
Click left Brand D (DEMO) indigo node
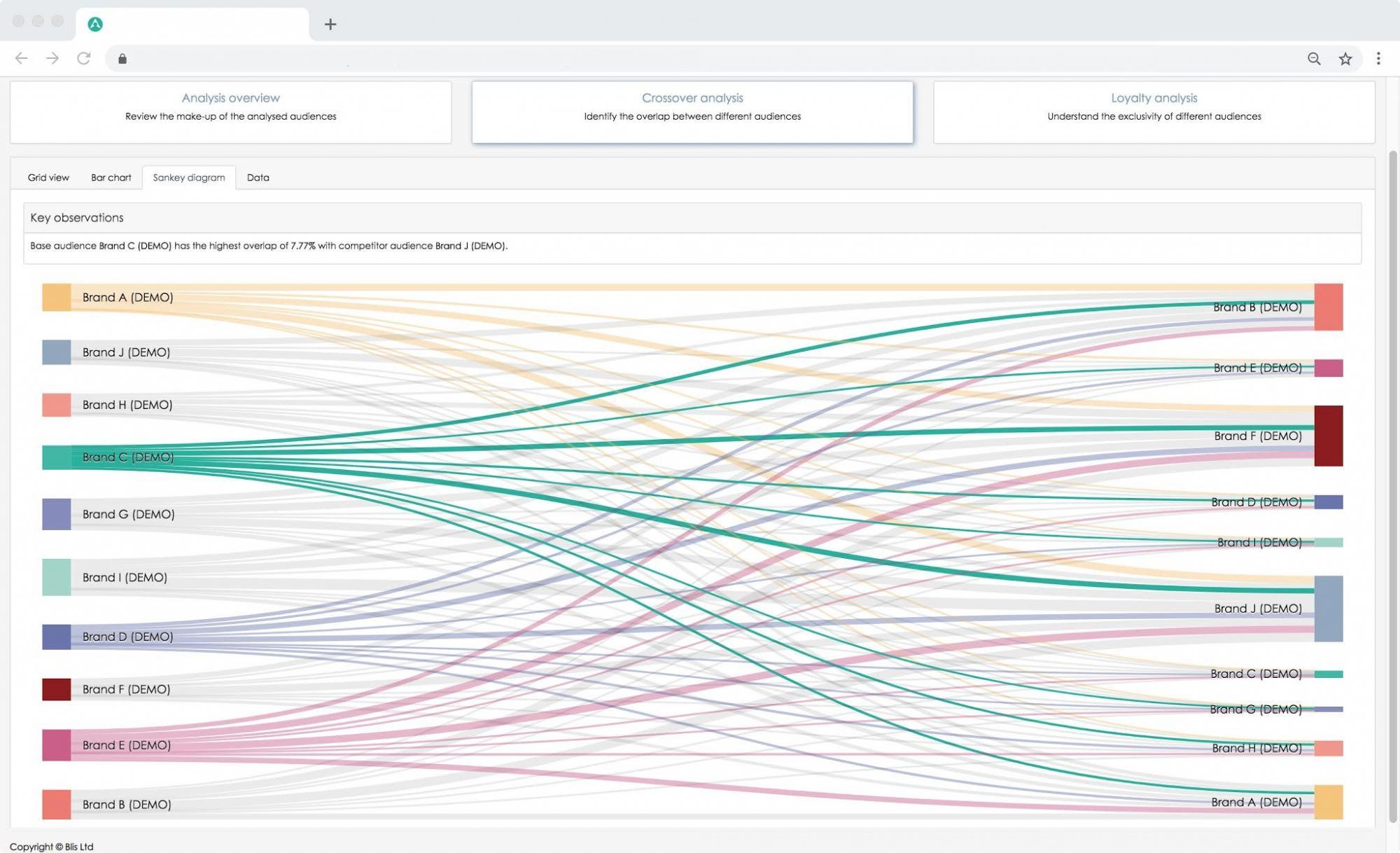[x=56, y=637]
